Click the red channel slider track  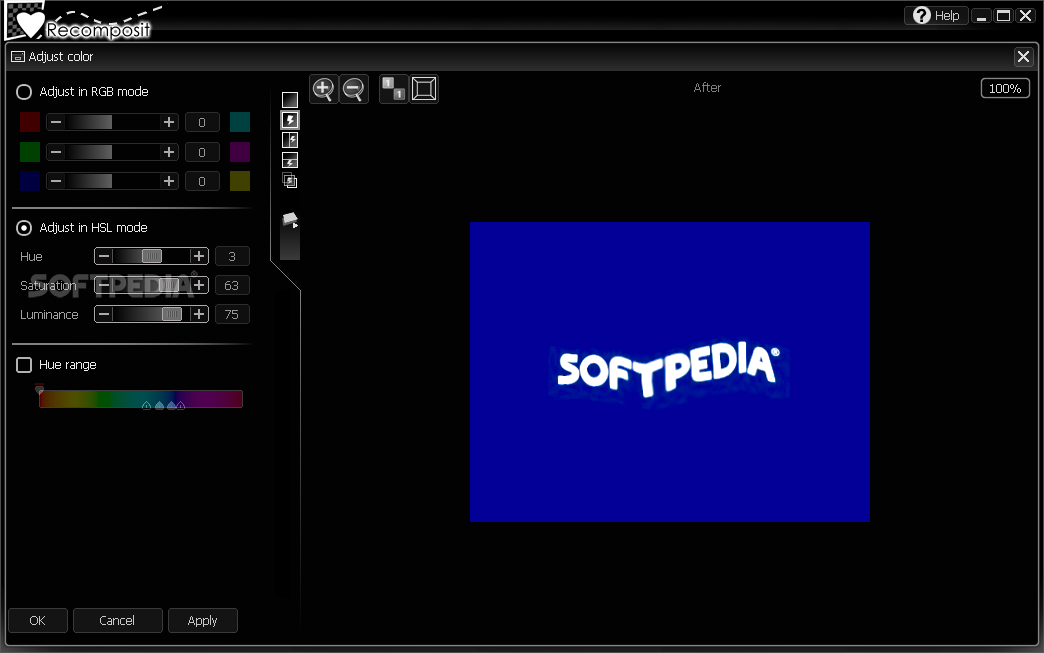click(x=113, y=122)
